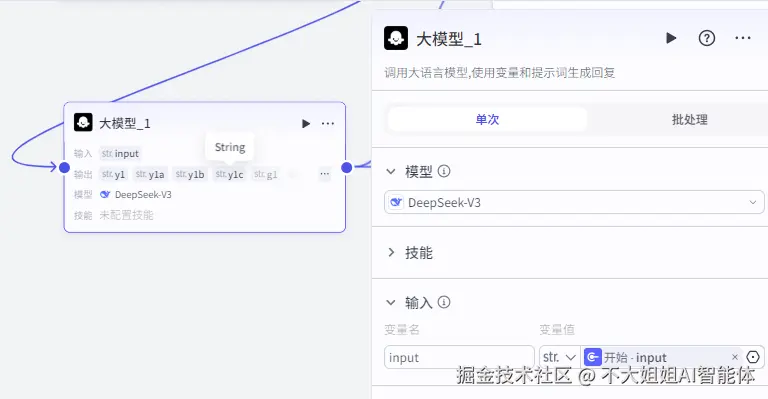Select the y1c output variable tag
The width and height of the screenshot is (768, 399).
[x=230, y=174]
